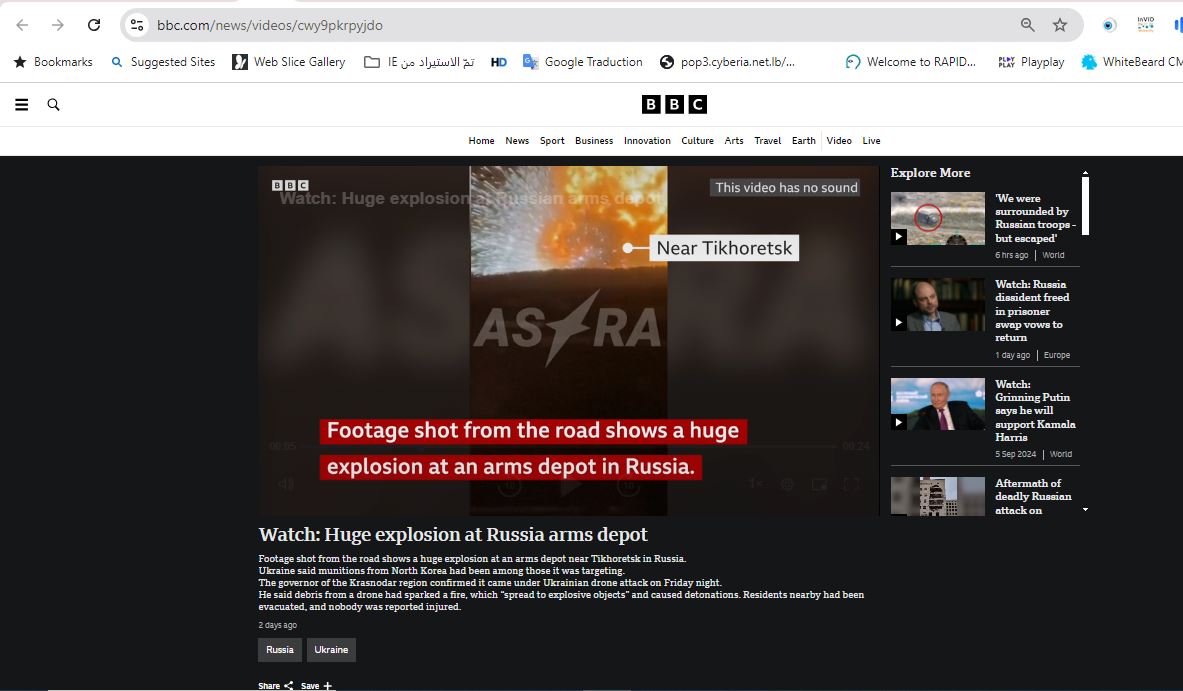Click the Russia topic tag
Image resolution: width=1183 pixels, height=691 pixels.
click(x=280, y=650)
